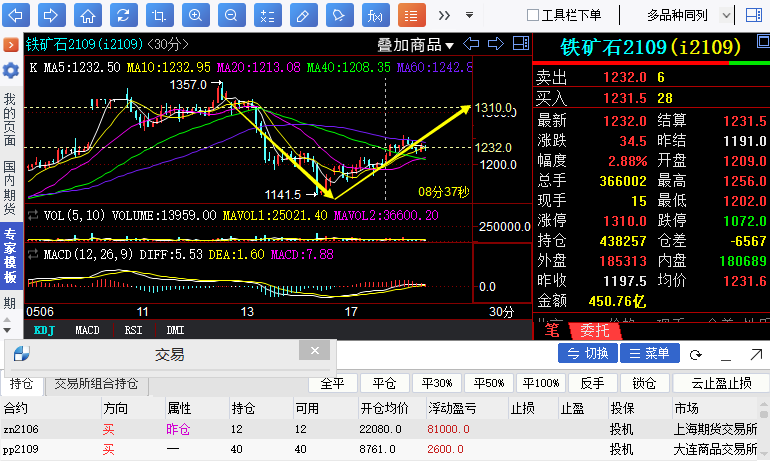Click next contract right arrow in chart header

click(495, 44)
